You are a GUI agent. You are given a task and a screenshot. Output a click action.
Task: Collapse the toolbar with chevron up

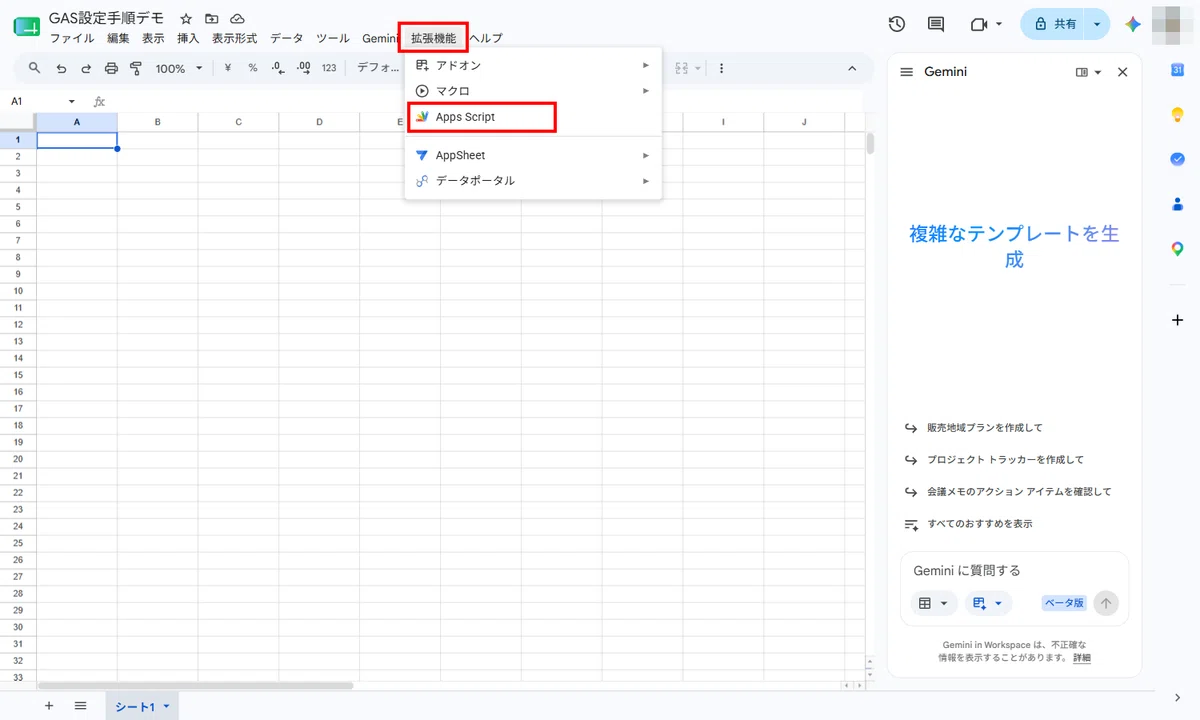(x=853, y=68)
